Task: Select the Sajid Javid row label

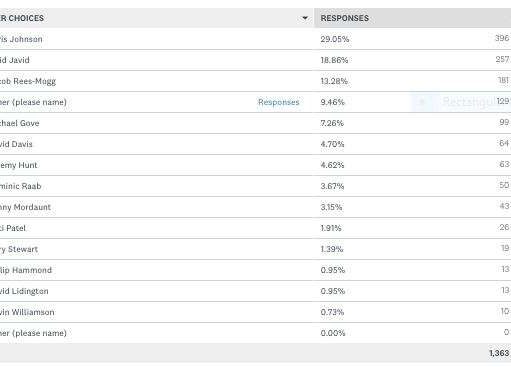Action: (15, 60)
